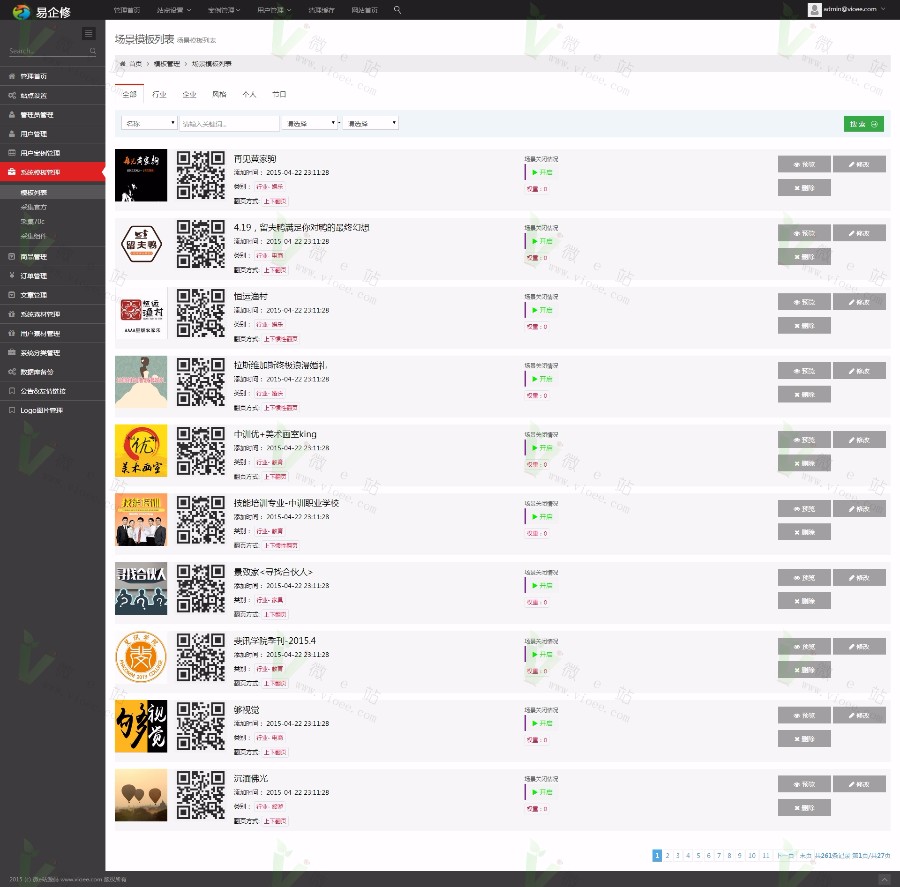Go to page 2 in pagination
The height and width of the screenshot is (887, 900).
tap(667, 855)
